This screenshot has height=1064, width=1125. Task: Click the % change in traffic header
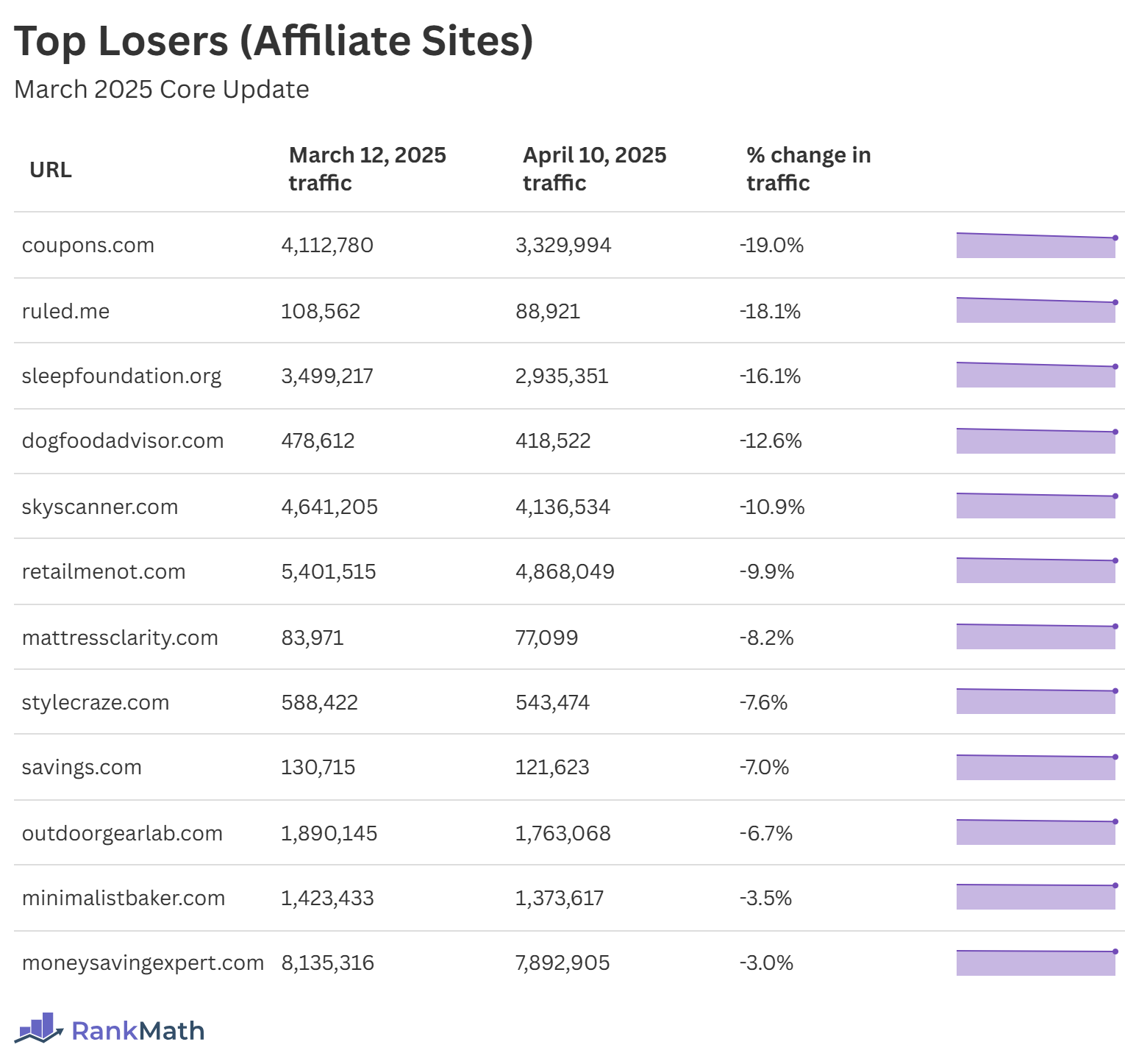coord(808,169)
